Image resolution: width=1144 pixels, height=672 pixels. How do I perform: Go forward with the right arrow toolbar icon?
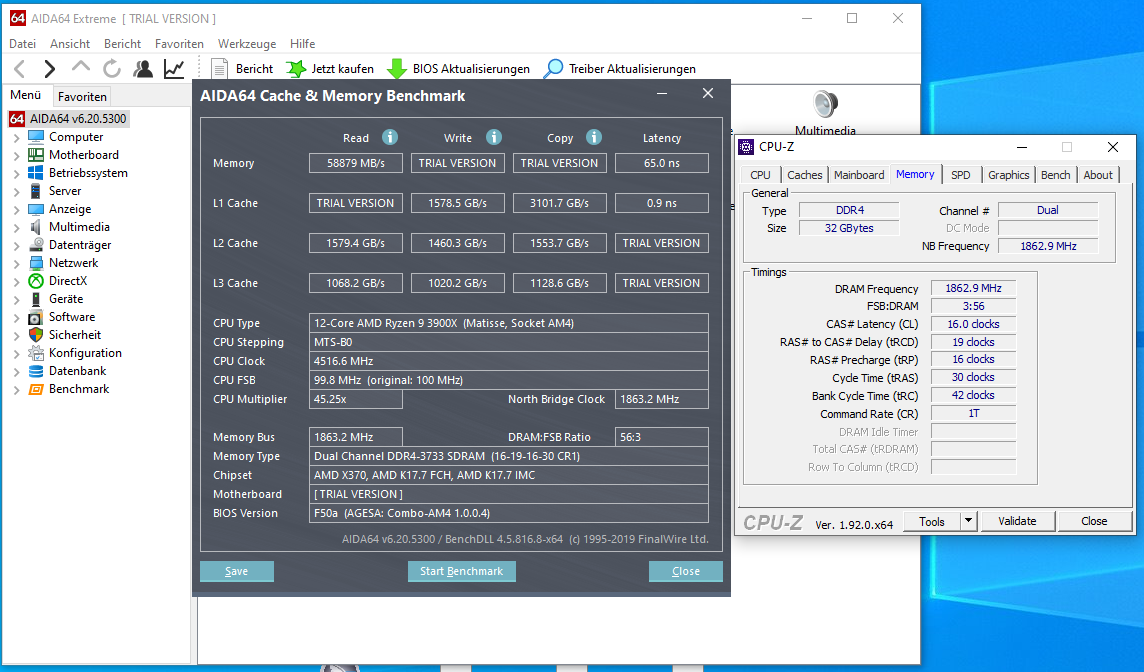coord(49,69)
